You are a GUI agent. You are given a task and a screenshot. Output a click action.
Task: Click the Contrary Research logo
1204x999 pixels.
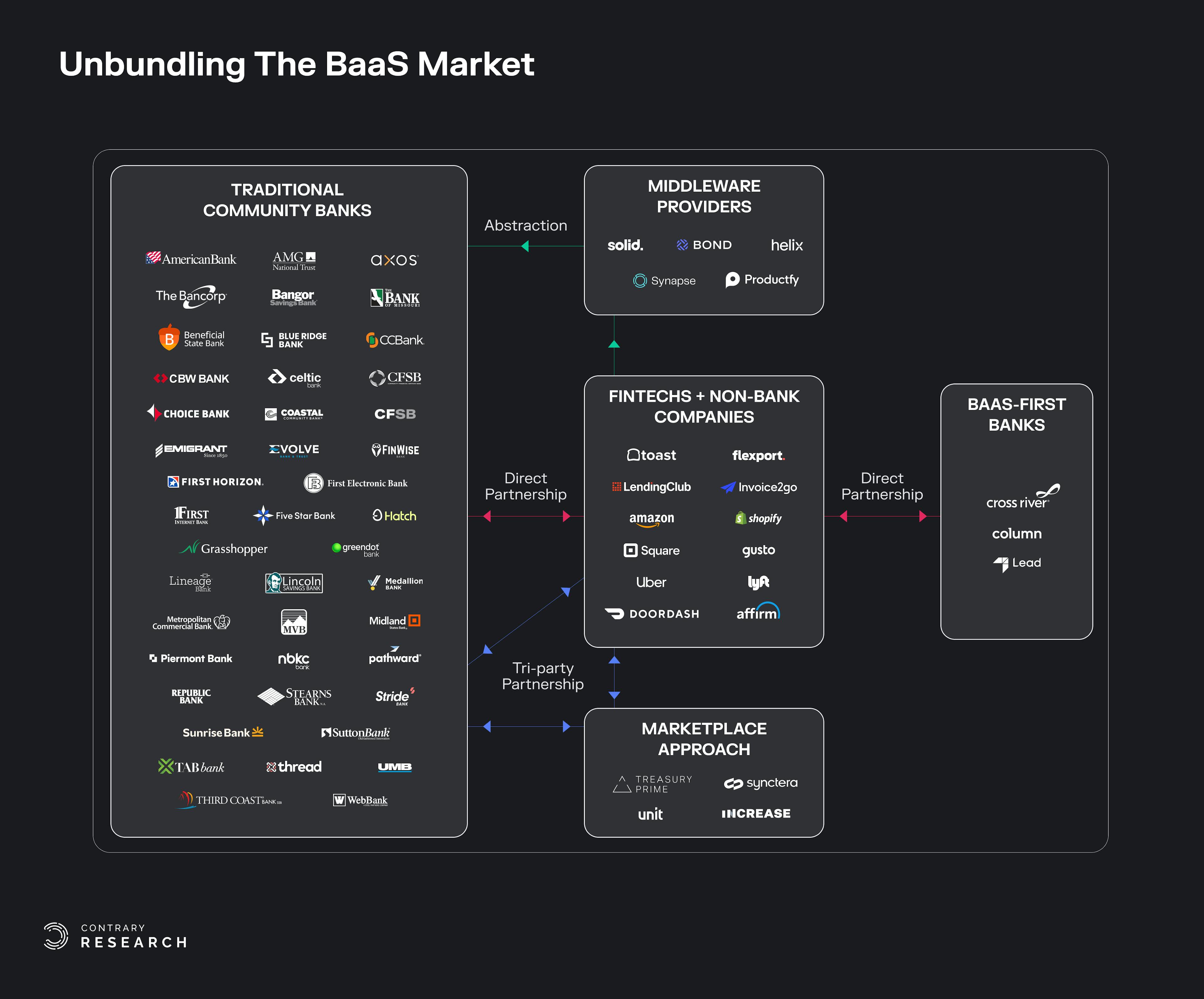tap(56, 935)
